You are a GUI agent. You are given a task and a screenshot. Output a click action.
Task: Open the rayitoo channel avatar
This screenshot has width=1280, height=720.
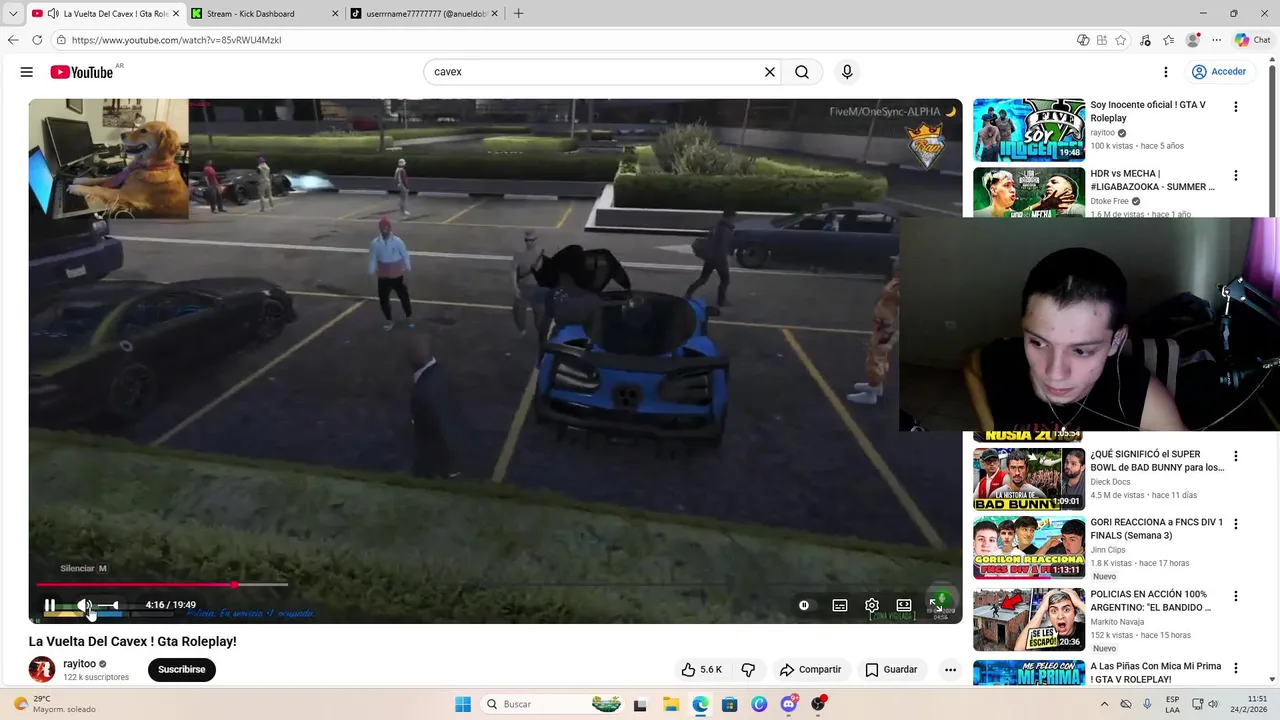42,669
